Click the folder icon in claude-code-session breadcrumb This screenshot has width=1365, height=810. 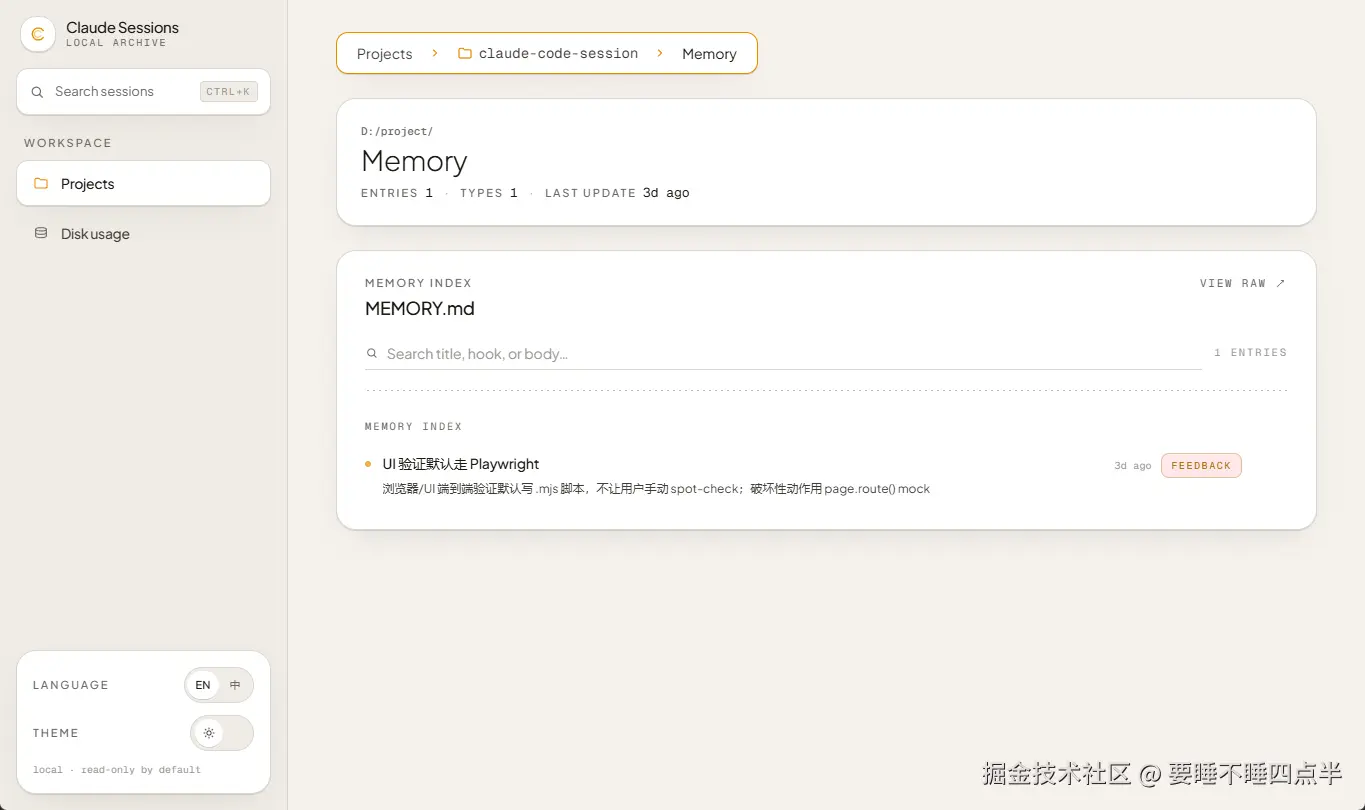click(465, 53)
